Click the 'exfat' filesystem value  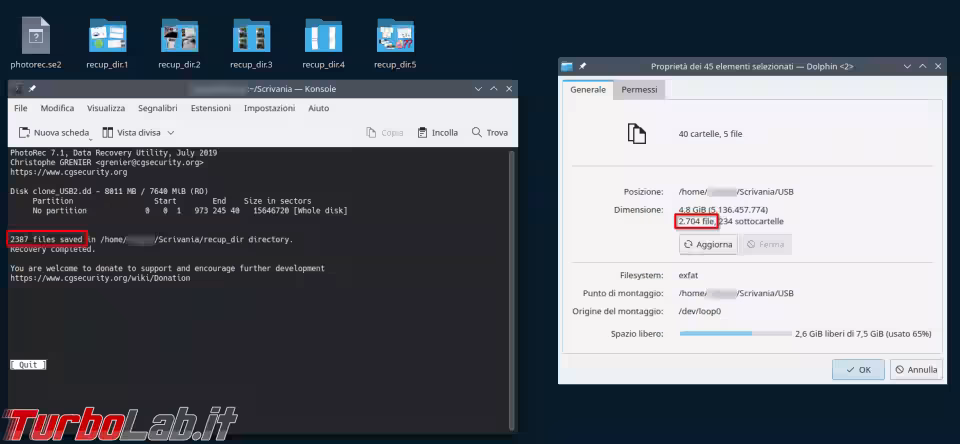pyautogui.click(x=689, y=276)
